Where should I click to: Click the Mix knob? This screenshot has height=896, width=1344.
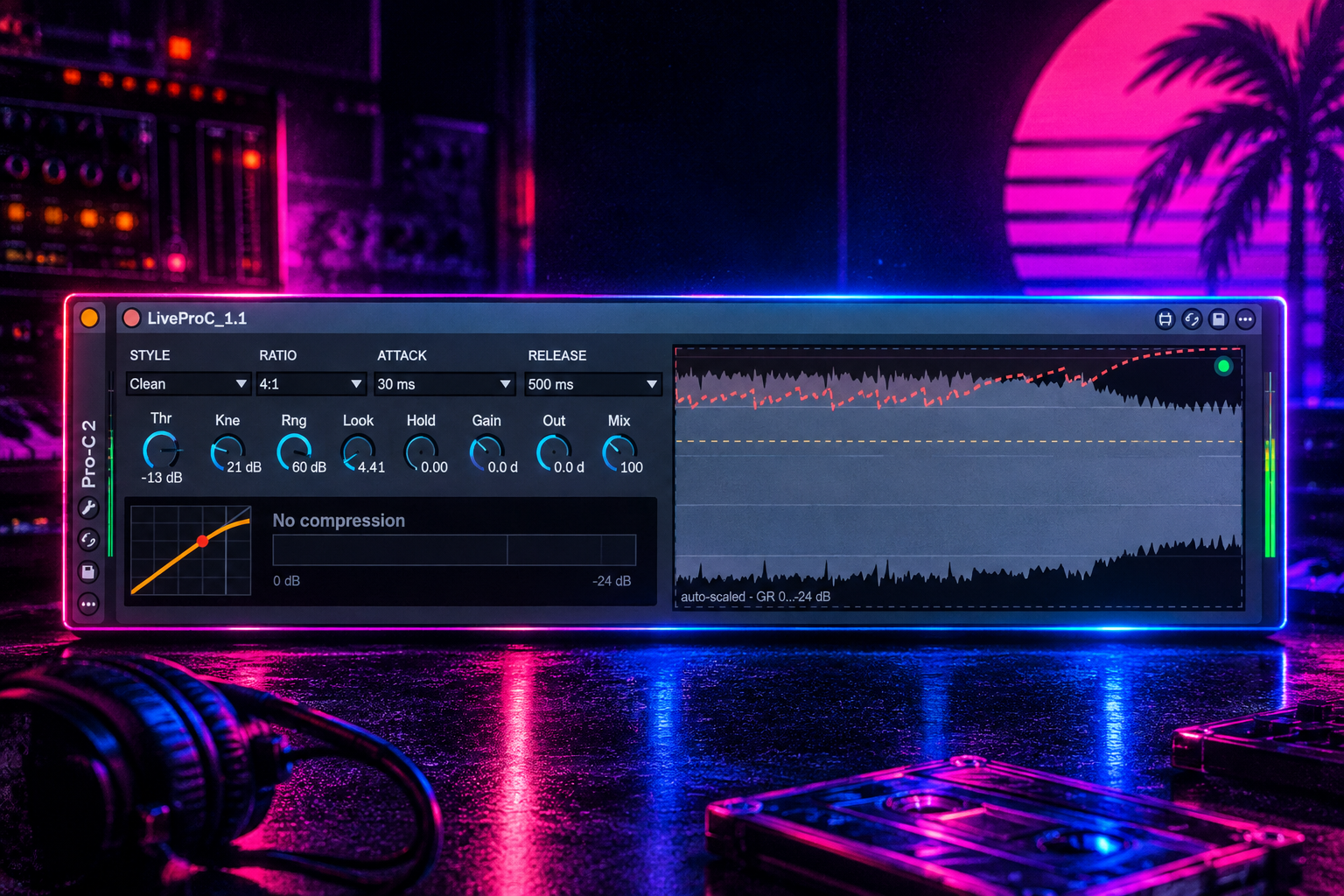[x=618, y=452]
